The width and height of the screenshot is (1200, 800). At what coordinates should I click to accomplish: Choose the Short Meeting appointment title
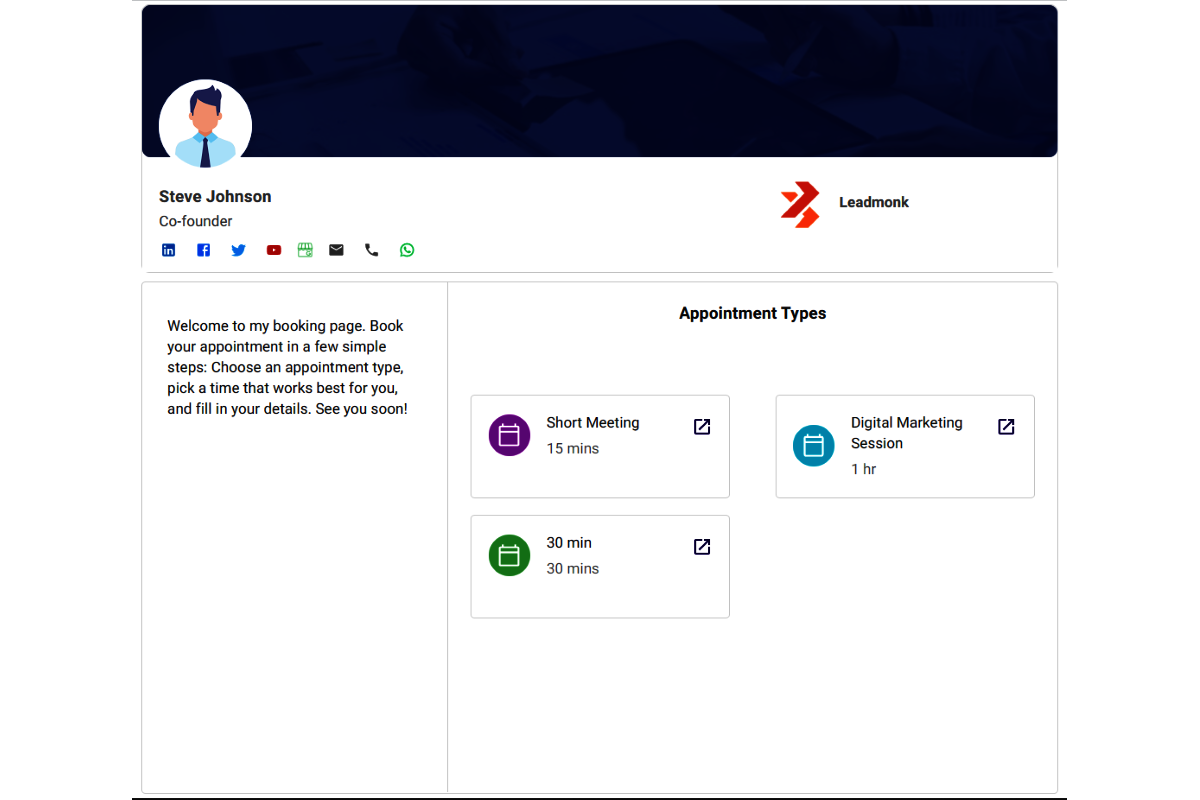pos(593,423)
